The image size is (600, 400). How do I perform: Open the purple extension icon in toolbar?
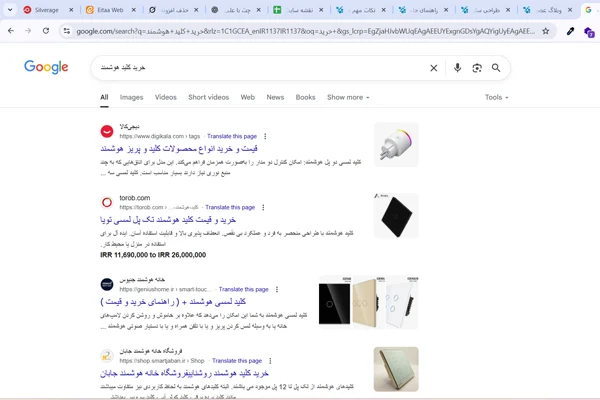tap(589, 32)
